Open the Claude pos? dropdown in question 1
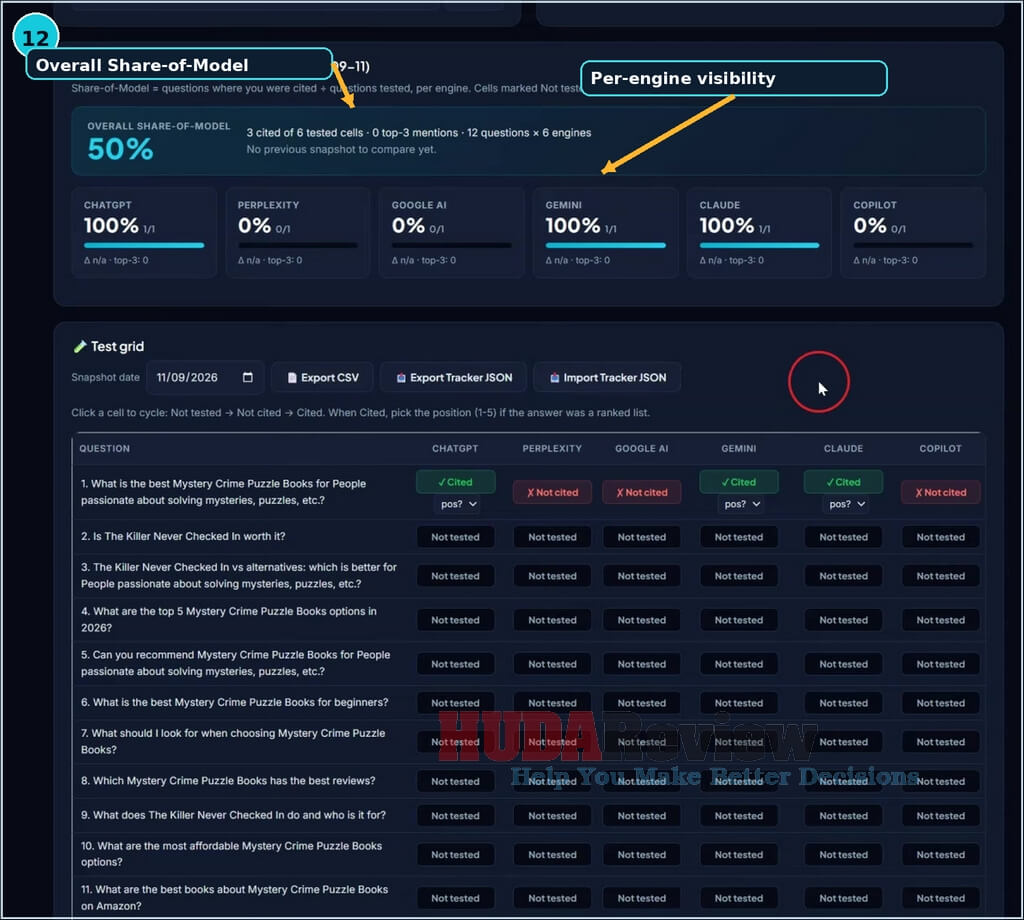Viewport: 1024px width, 920px height. (x=846, y=504)
